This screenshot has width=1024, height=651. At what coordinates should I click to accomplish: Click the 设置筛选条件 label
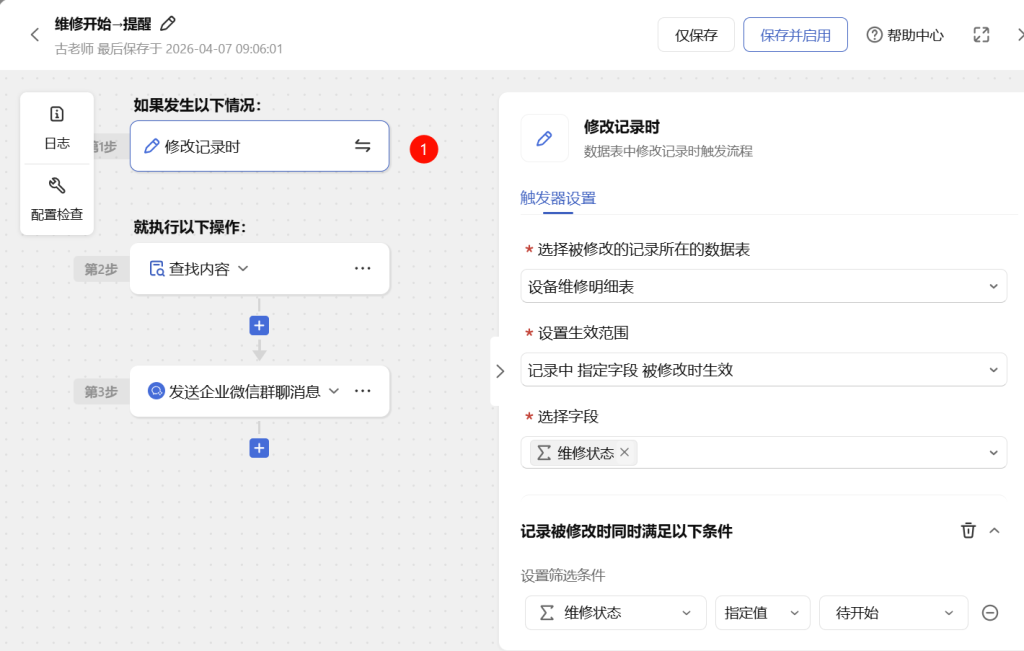(x=563, y=575)
